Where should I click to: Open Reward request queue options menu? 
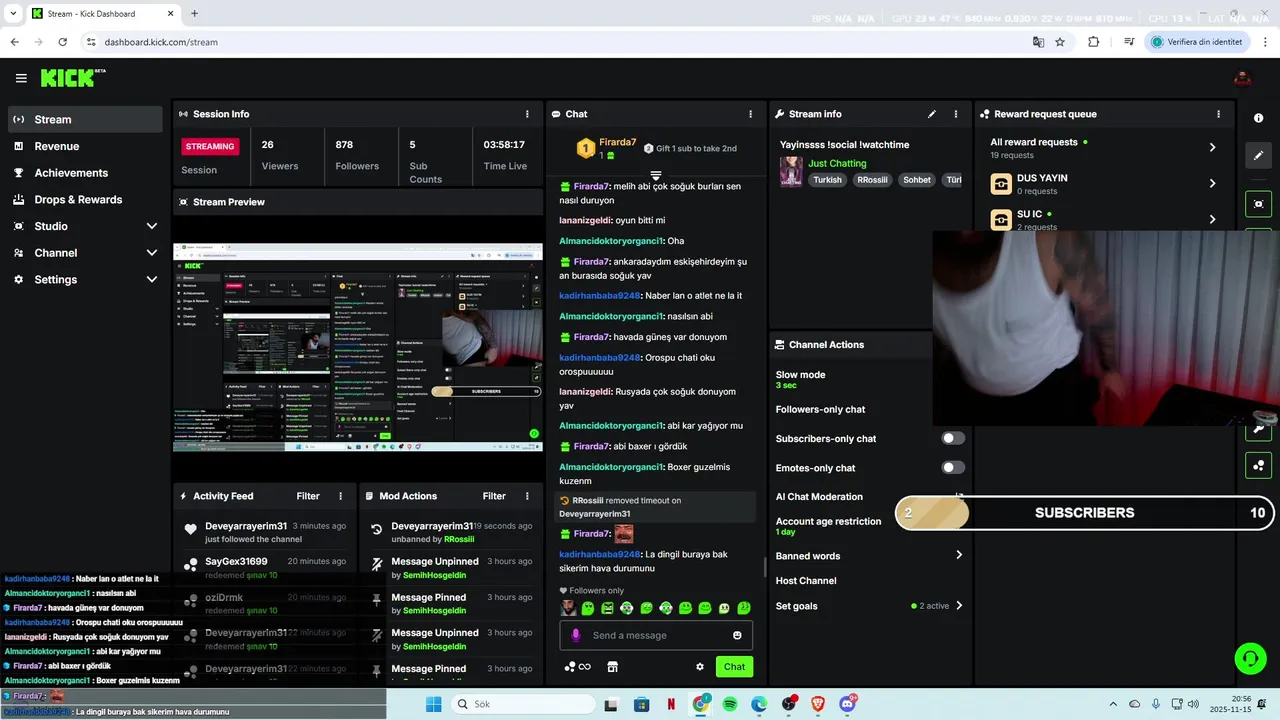click(x=1218, y=114)
